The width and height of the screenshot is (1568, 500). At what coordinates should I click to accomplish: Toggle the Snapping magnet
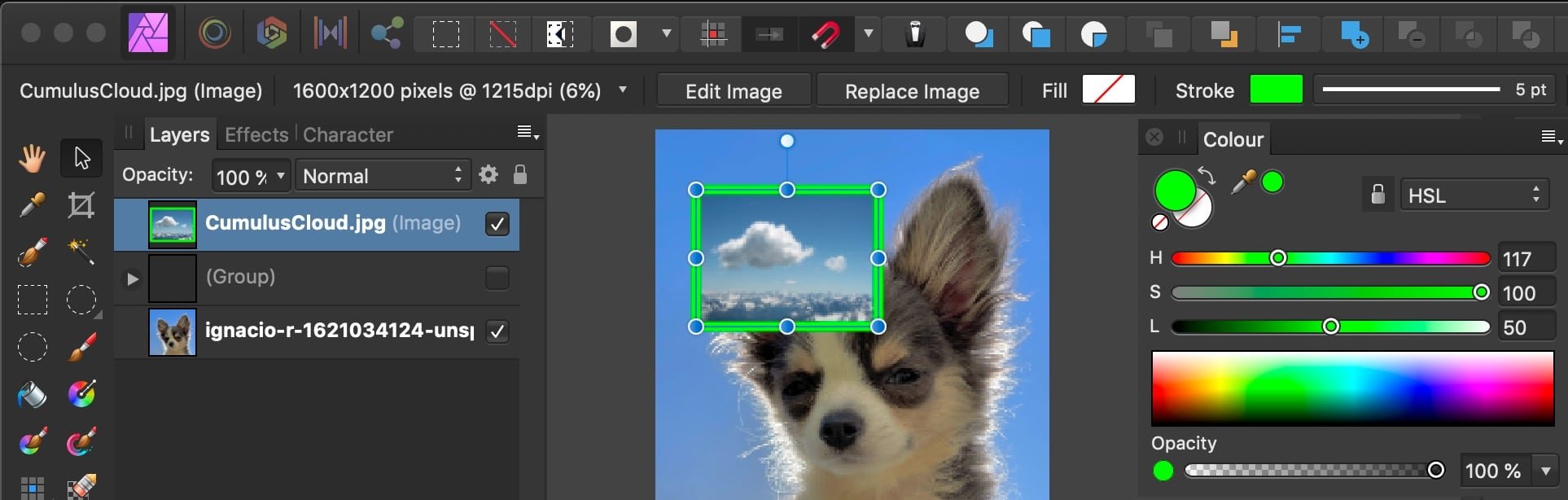[825, 34]
